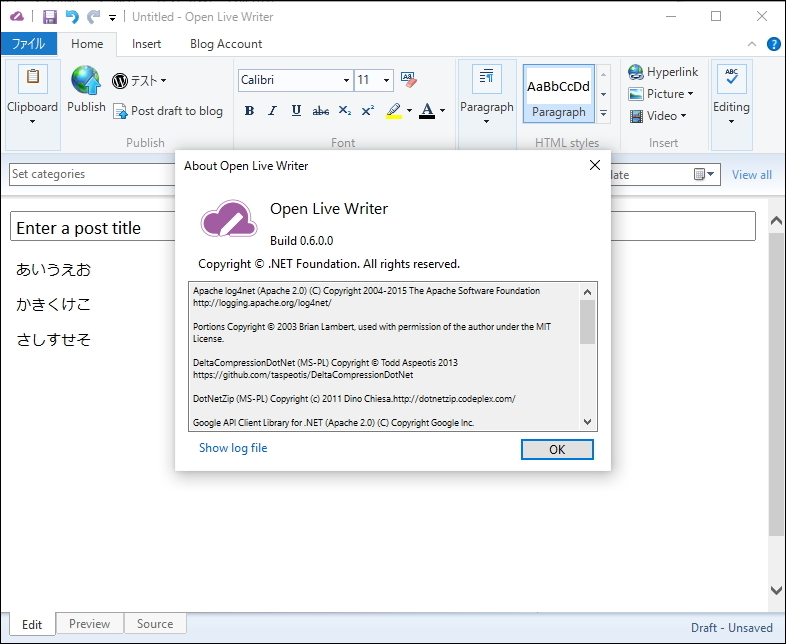Apply black font color
This screenshot has height=644, width=786.
click(x=427, y=111)
